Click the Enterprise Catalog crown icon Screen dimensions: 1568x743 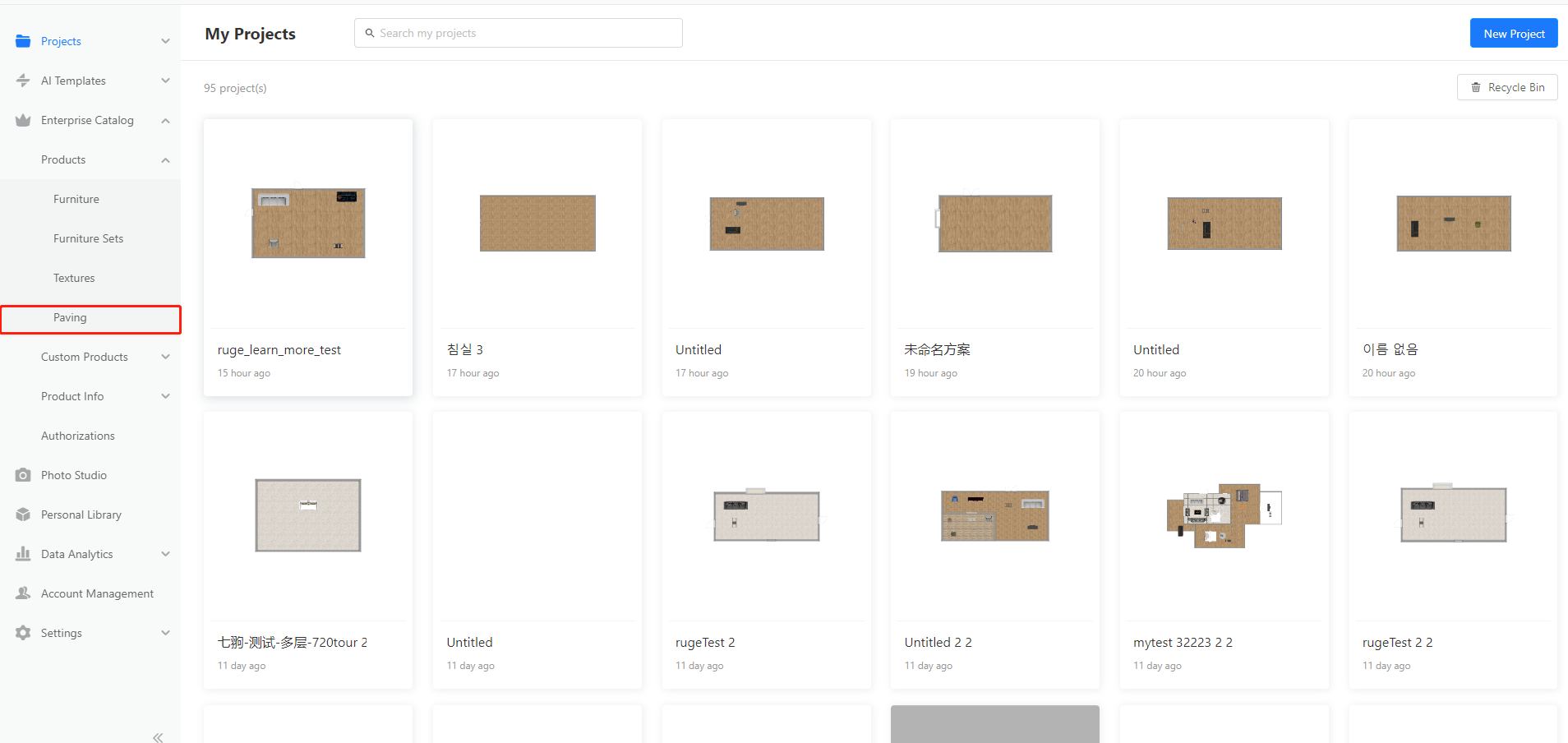point(23,120)
